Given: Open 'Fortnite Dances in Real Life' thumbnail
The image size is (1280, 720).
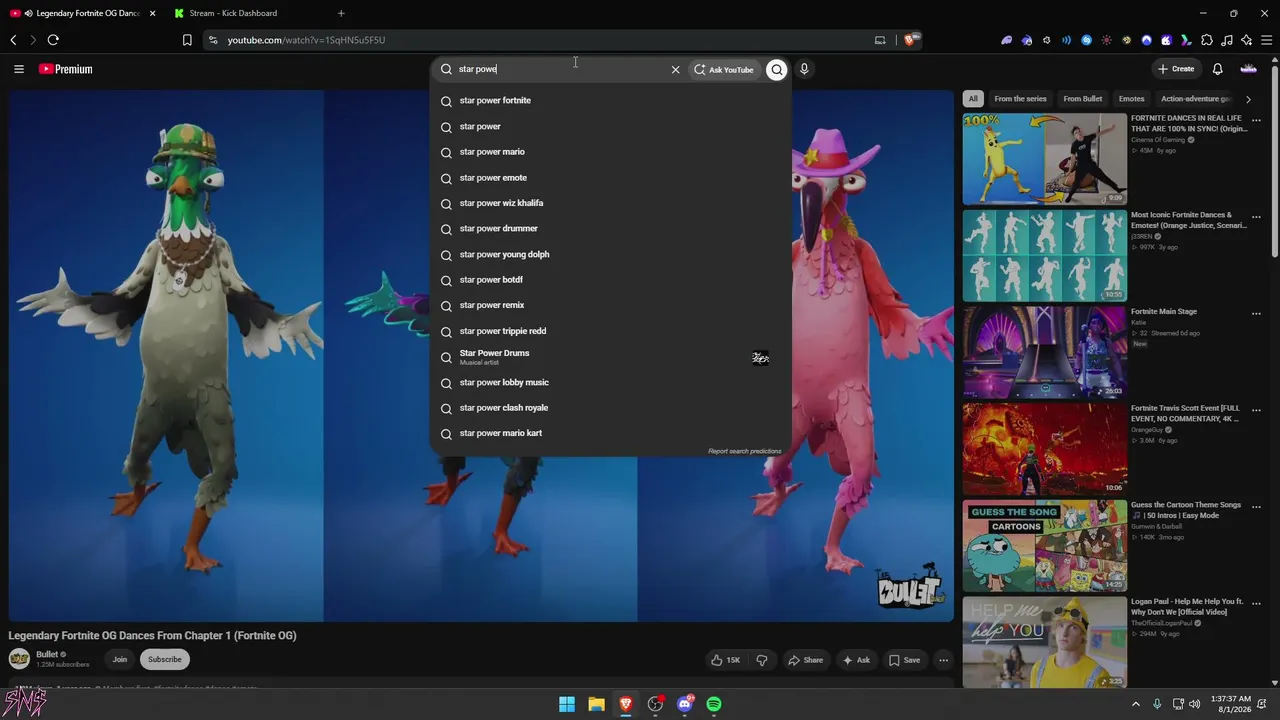Looking at the screenshot, I should click(1045, 159).
